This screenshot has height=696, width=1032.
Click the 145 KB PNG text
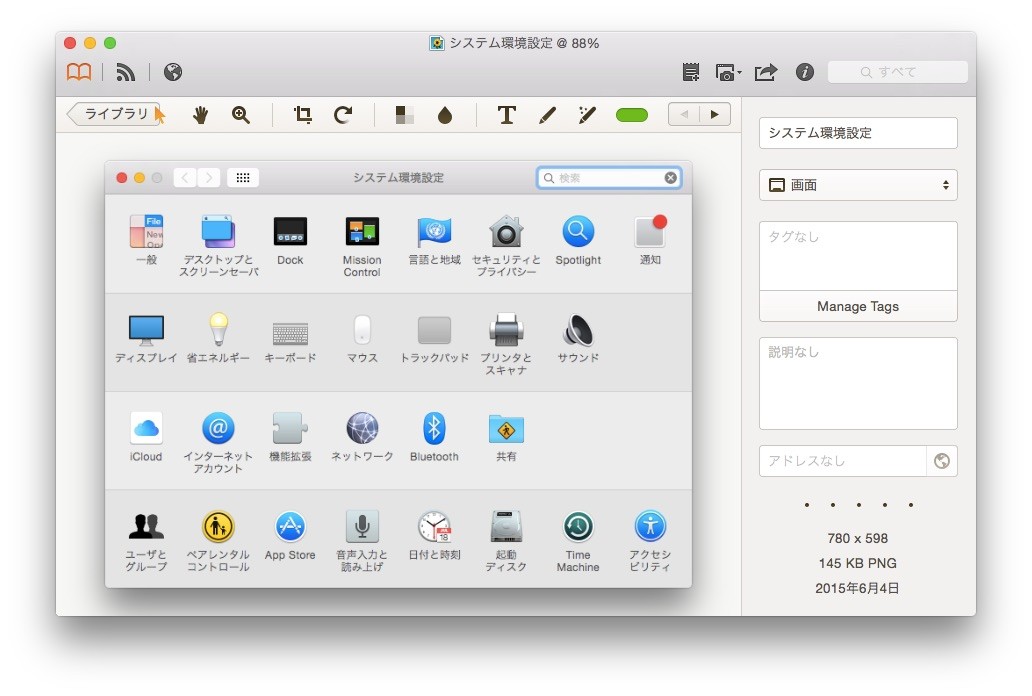click(x=858, y=563)
